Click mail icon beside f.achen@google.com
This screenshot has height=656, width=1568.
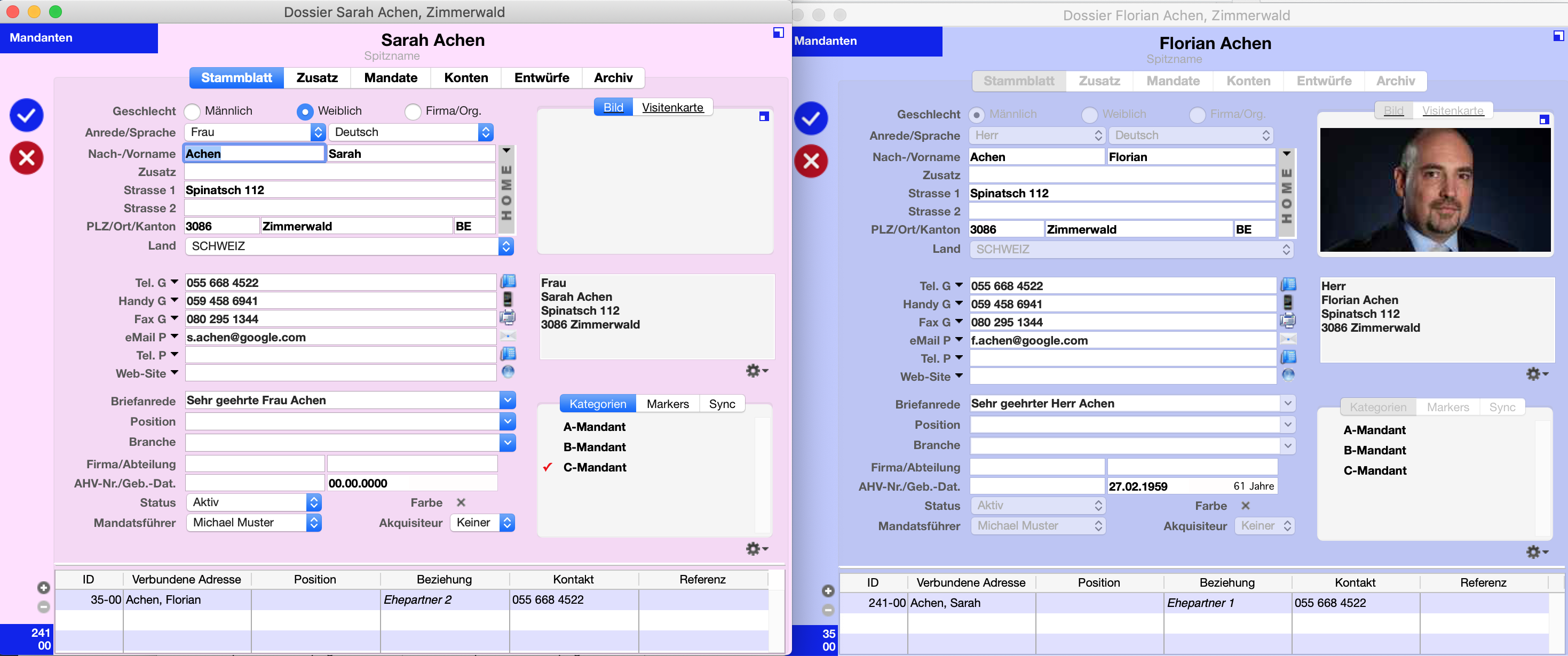tap(1288, 339)
